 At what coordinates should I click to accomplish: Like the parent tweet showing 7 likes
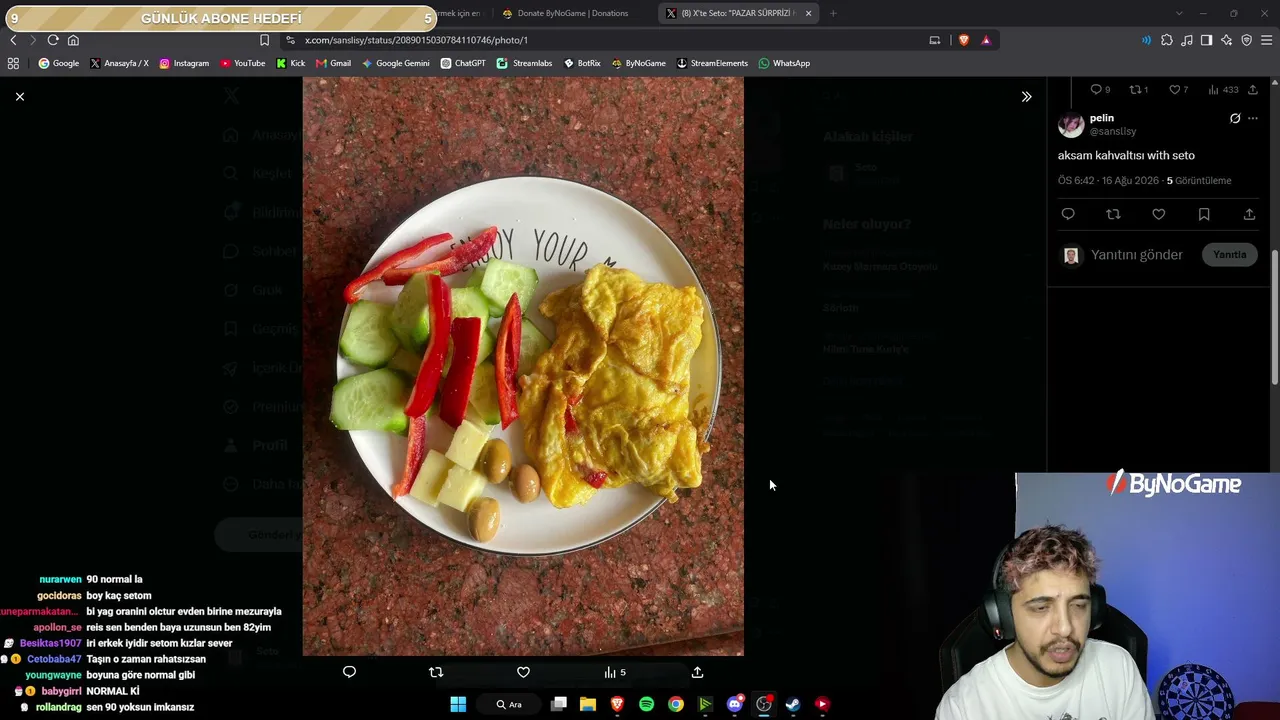(1179, 90)
